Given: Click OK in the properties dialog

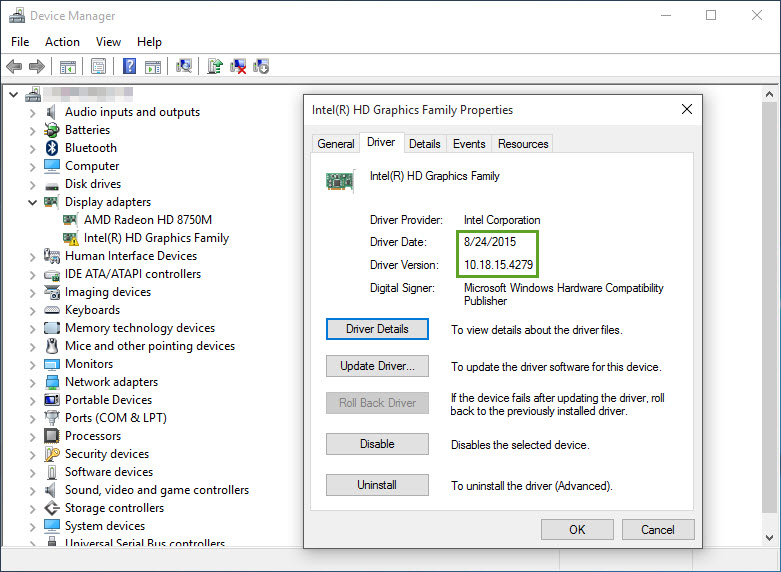Looking at the screenshot, I should tap(577, 530).
